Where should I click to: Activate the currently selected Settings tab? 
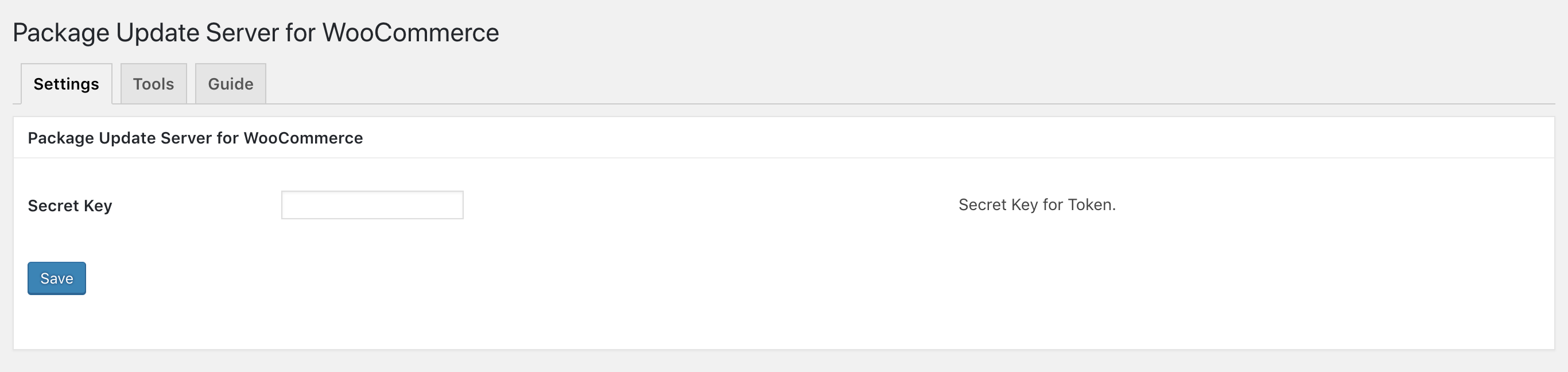click(67, 84)
